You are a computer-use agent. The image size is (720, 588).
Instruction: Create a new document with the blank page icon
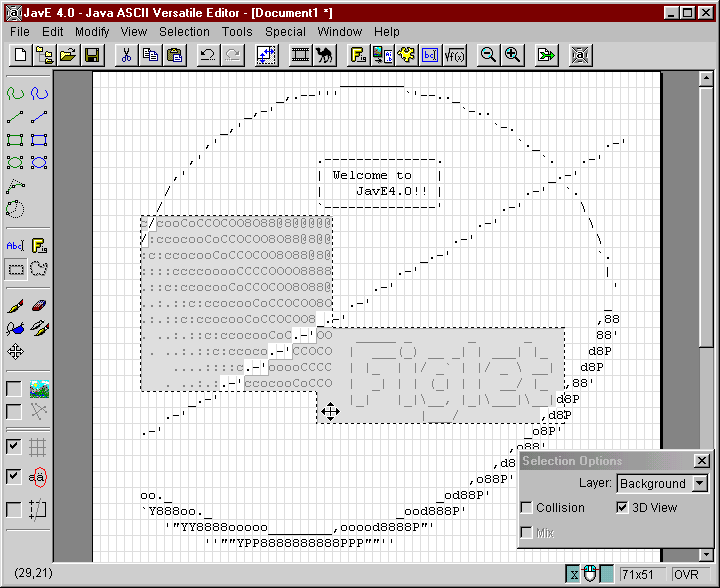20,55
